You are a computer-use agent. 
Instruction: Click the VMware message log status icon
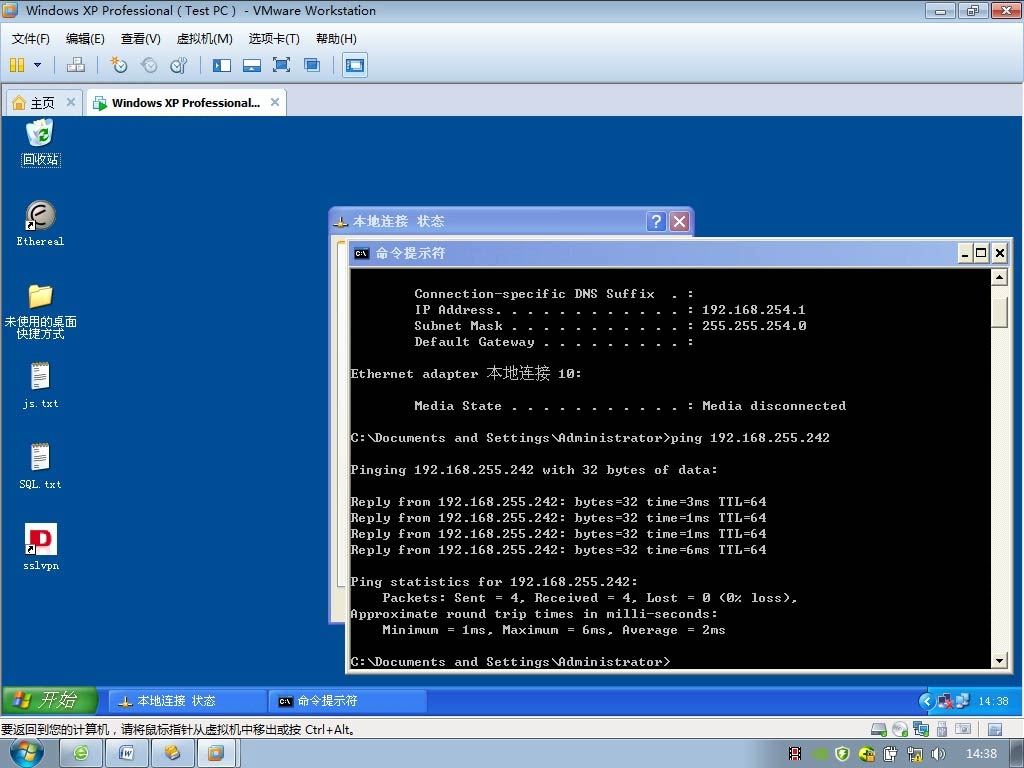(995, 729)
